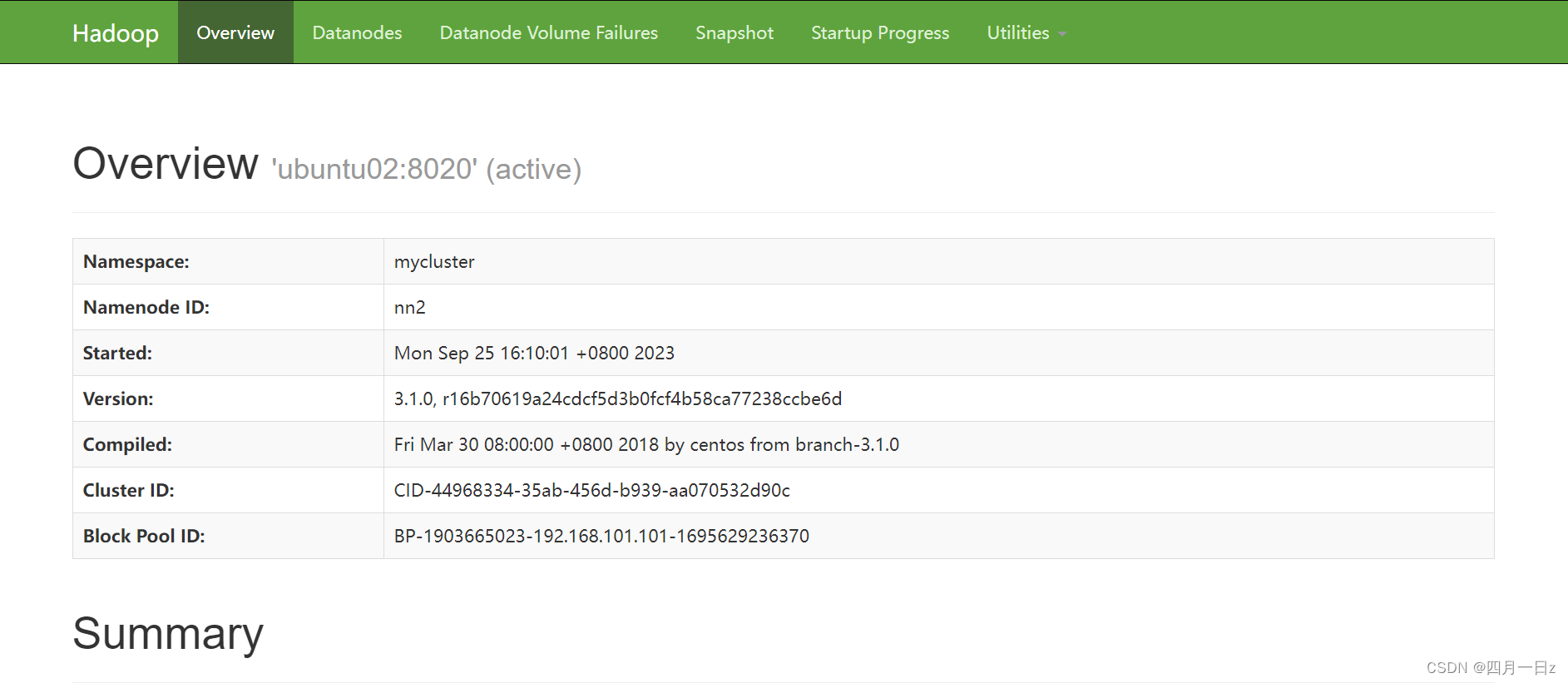This screenshot has height=683, width=1568.
Task: Click the Summary section heading
Action: point(168,634)
